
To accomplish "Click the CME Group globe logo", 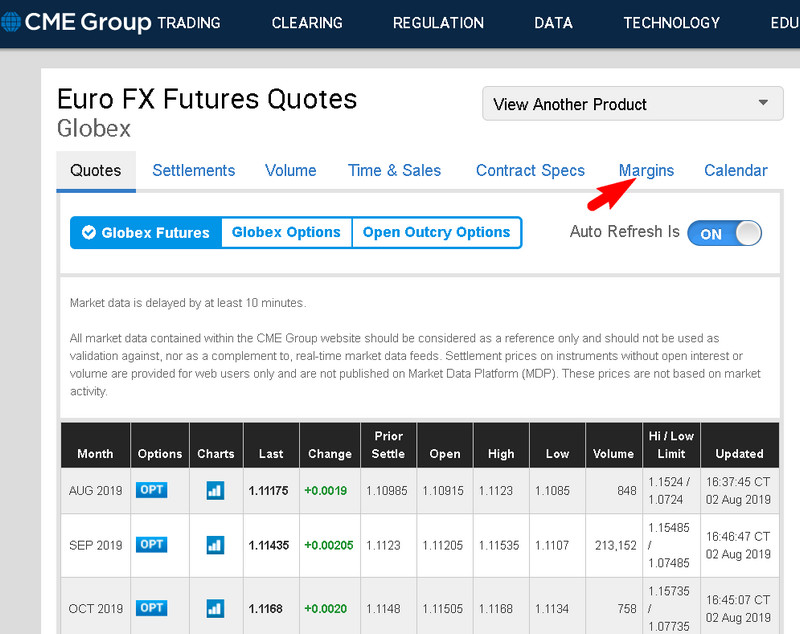I will point(10,22).
